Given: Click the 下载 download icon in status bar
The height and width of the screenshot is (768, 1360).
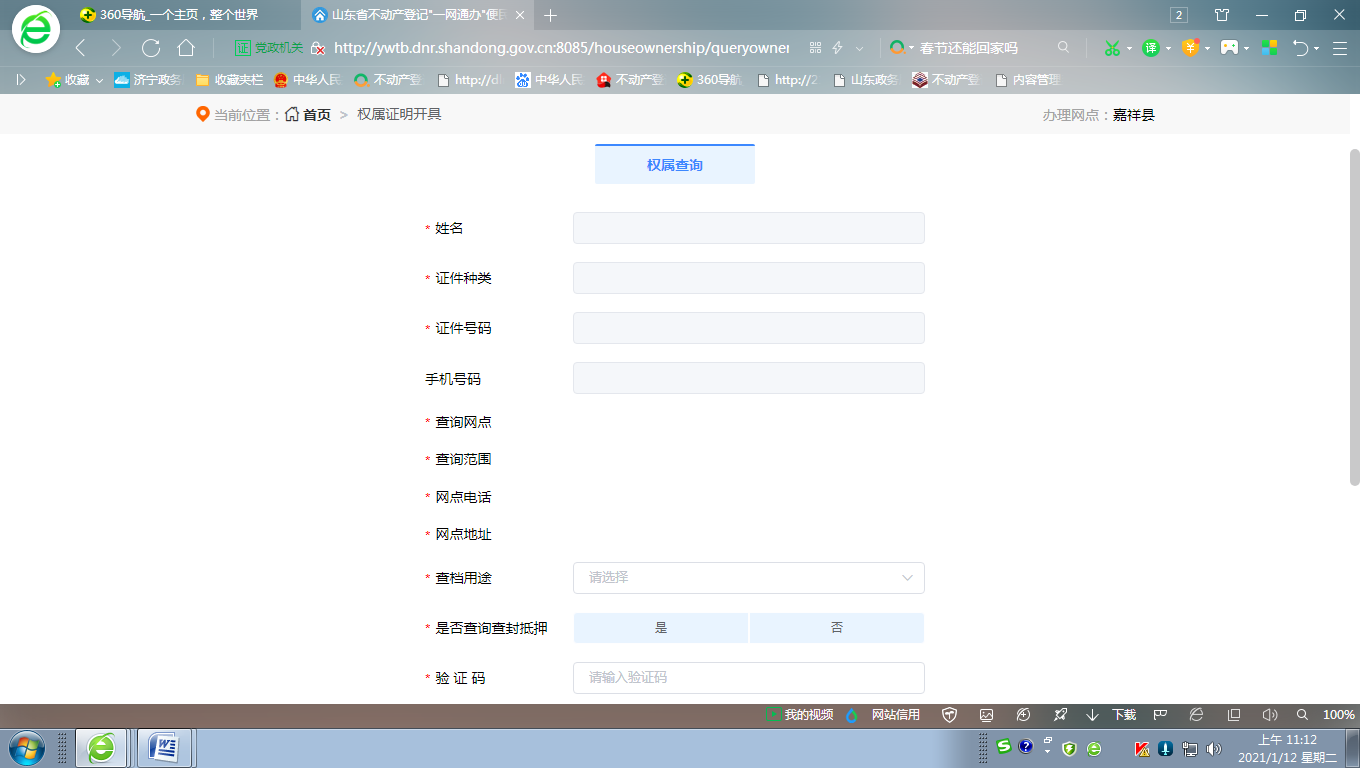Looking at the screenshot, I should pos(1113,715).
